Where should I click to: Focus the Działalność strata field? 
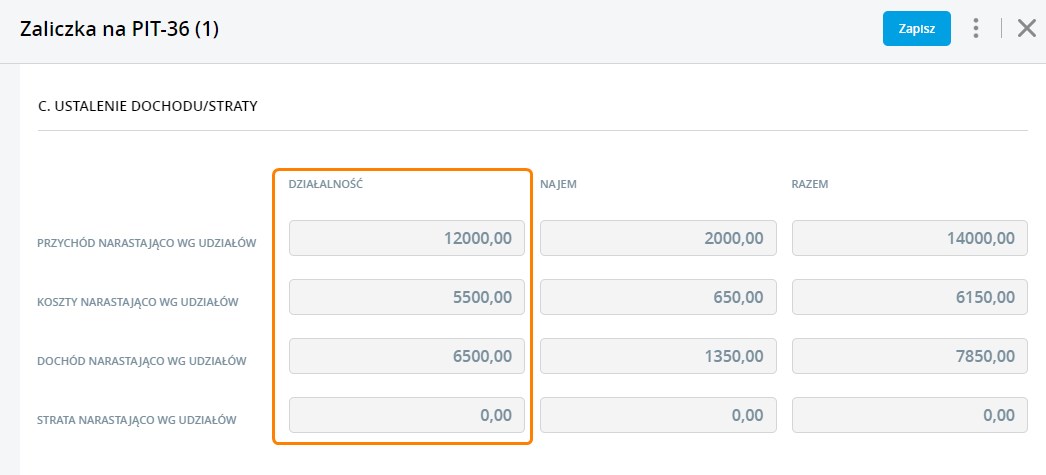click(x=406, y=415)
